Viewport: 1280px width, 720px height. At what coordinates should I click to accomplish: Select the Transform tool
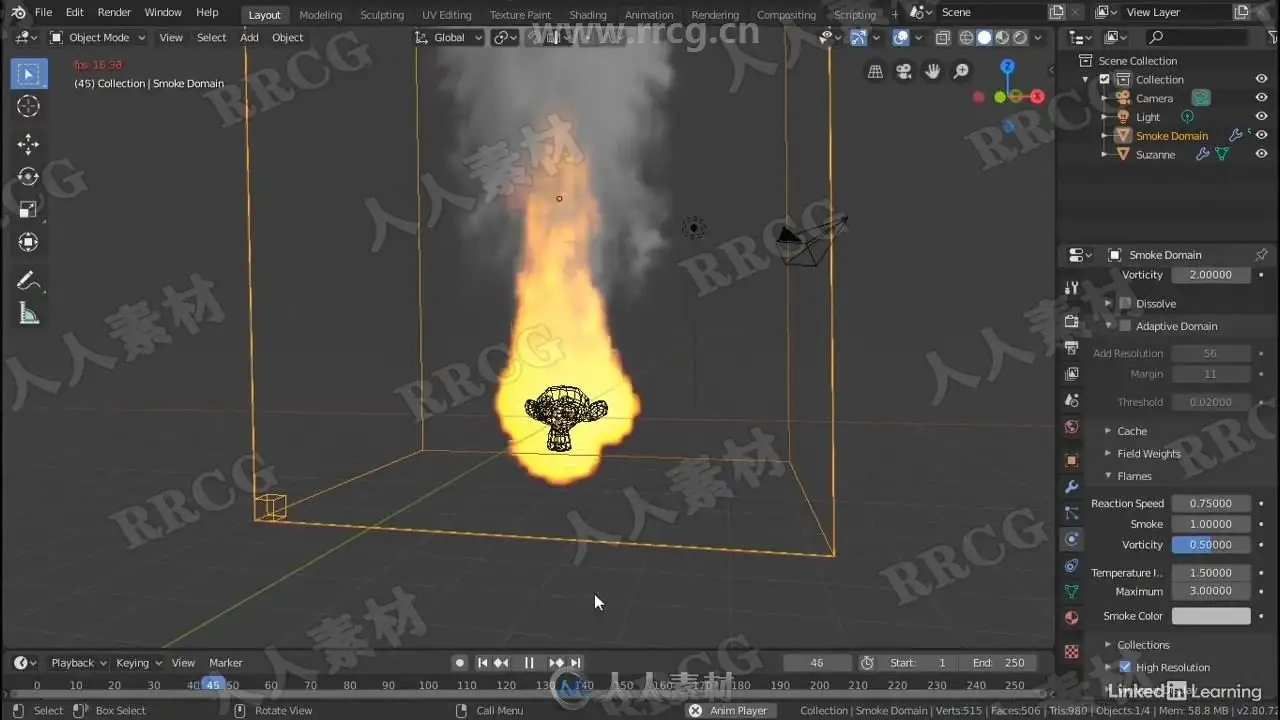pyautogui.click(x=29, y=242)
